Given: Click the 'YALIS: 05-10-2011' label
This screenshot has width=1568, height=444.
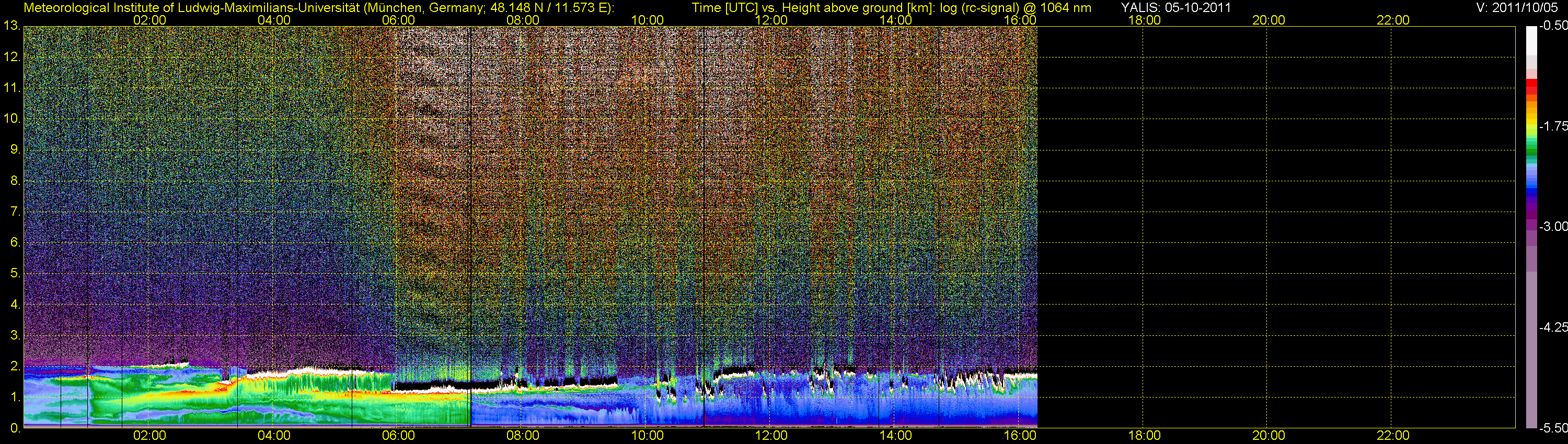Looking at the screenshot, I should (1176, 8).
